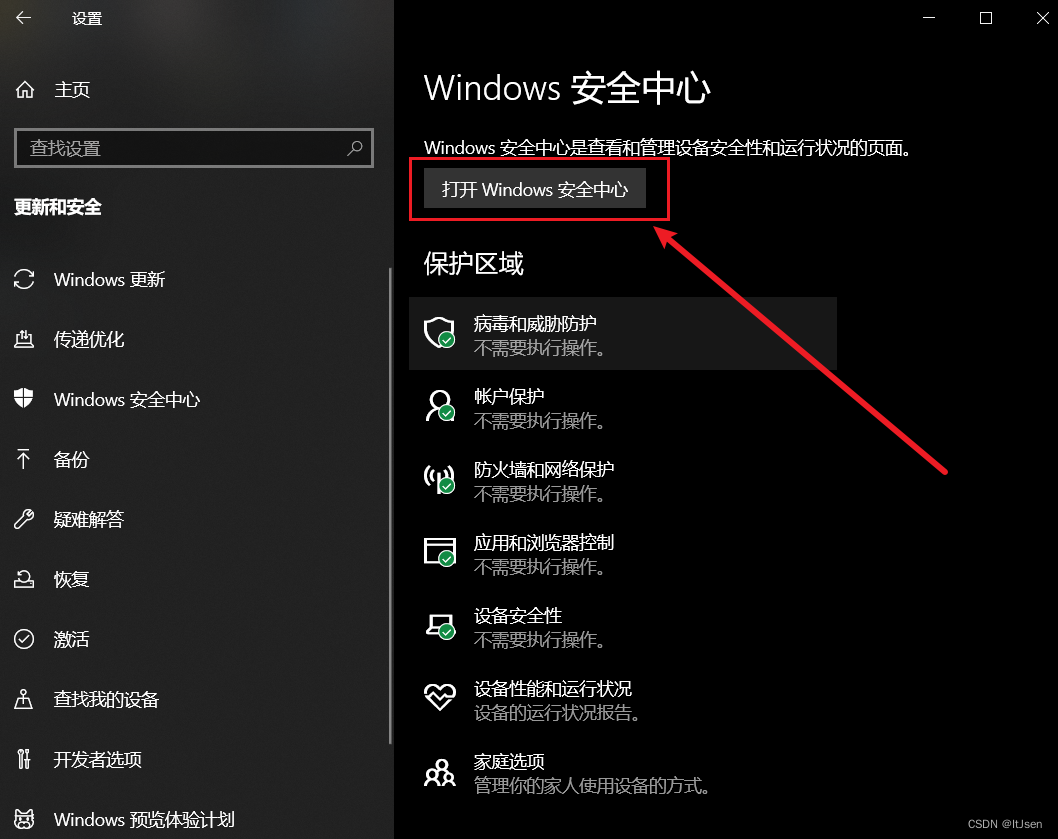Viewport: 1058px width, 839px height.
Task: Click the Home house icon
Action: tap(25, 90)
